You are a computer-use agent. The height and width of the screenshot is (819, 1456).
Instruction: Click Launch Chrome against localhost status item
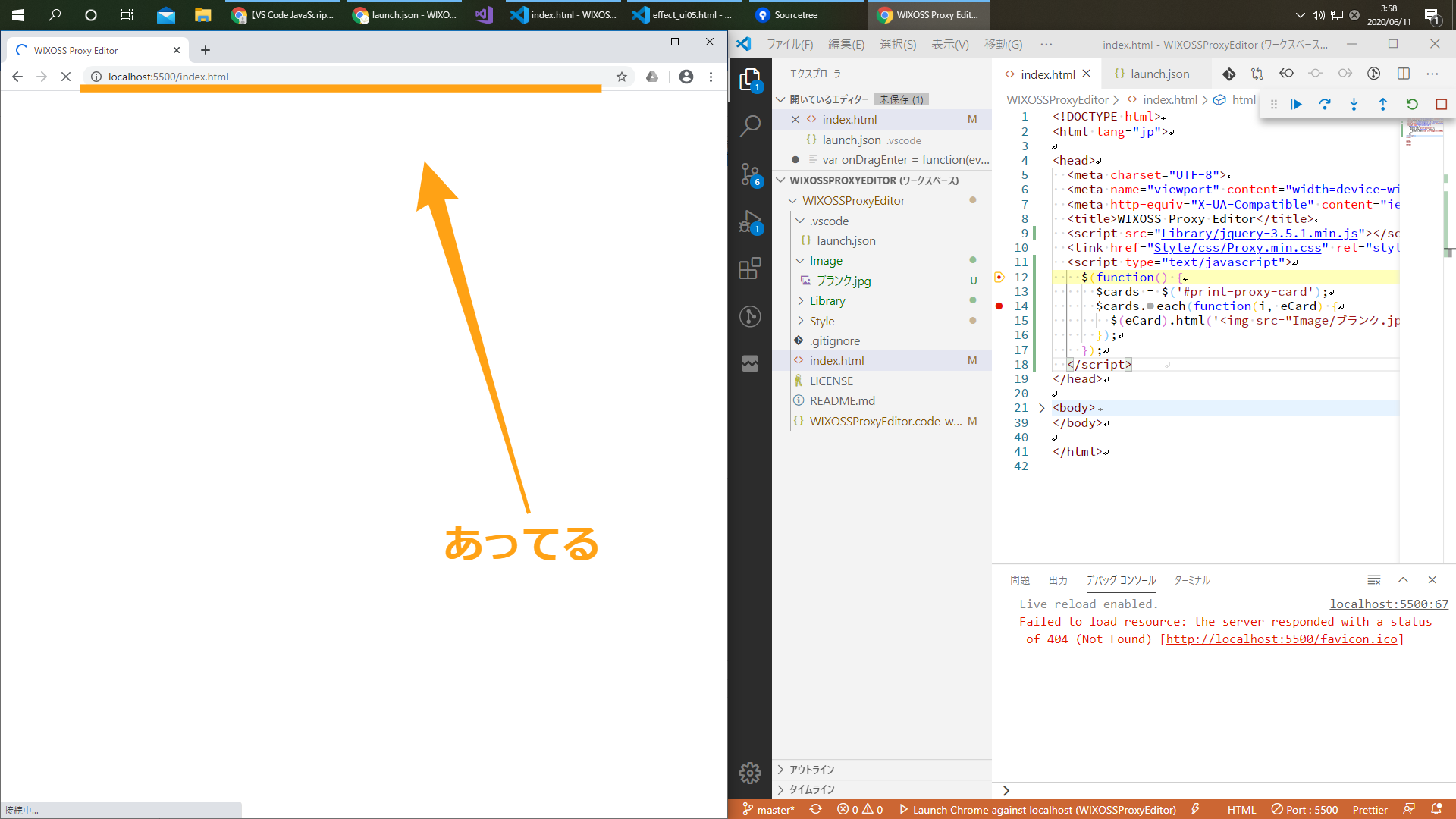tap(1037, 810)
